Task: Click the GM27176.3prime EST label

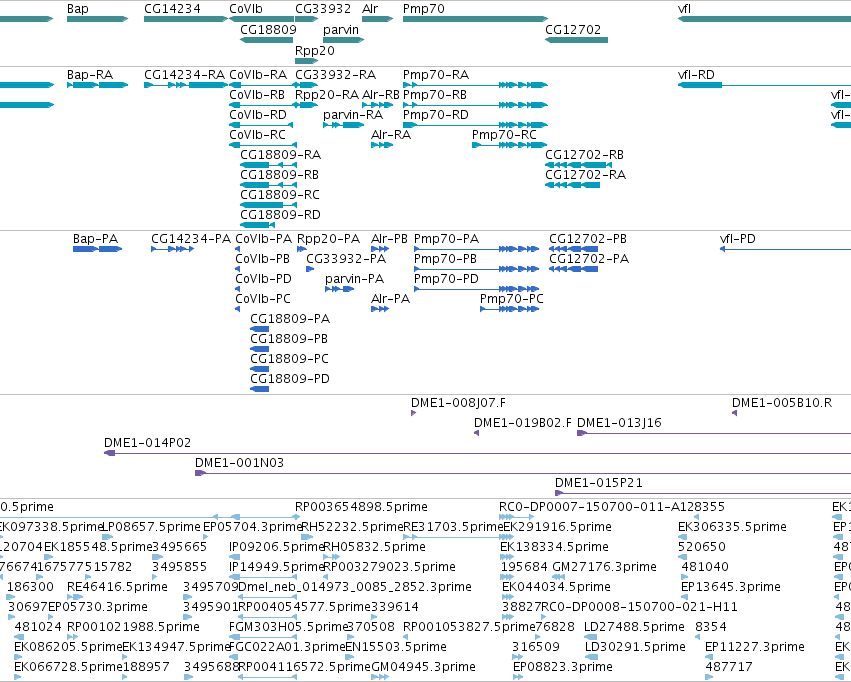Action: pyautogui.click(x=604, y=567)
